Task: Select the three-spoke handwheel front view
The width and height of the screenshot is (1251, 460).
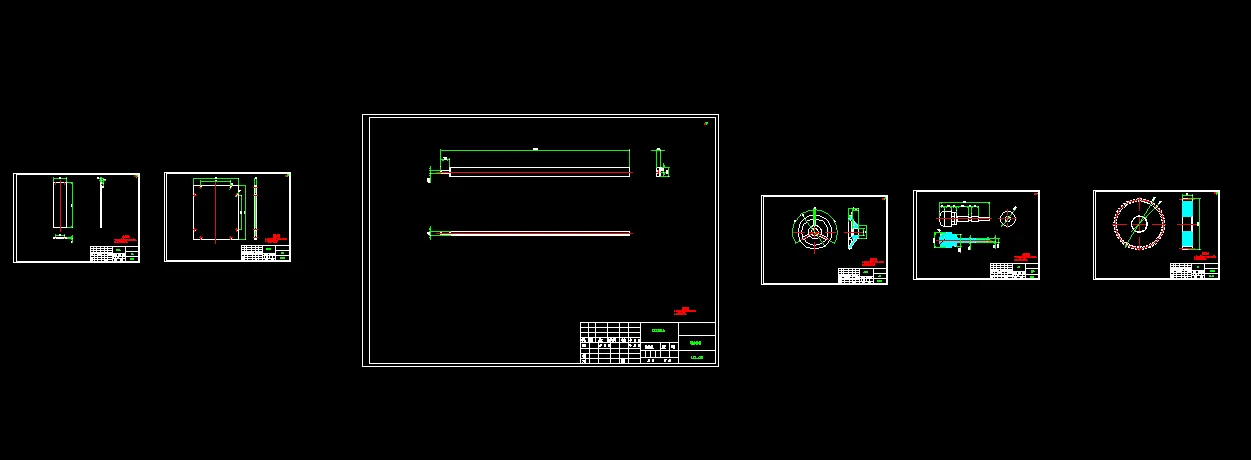Action: [x=814, y=231]
